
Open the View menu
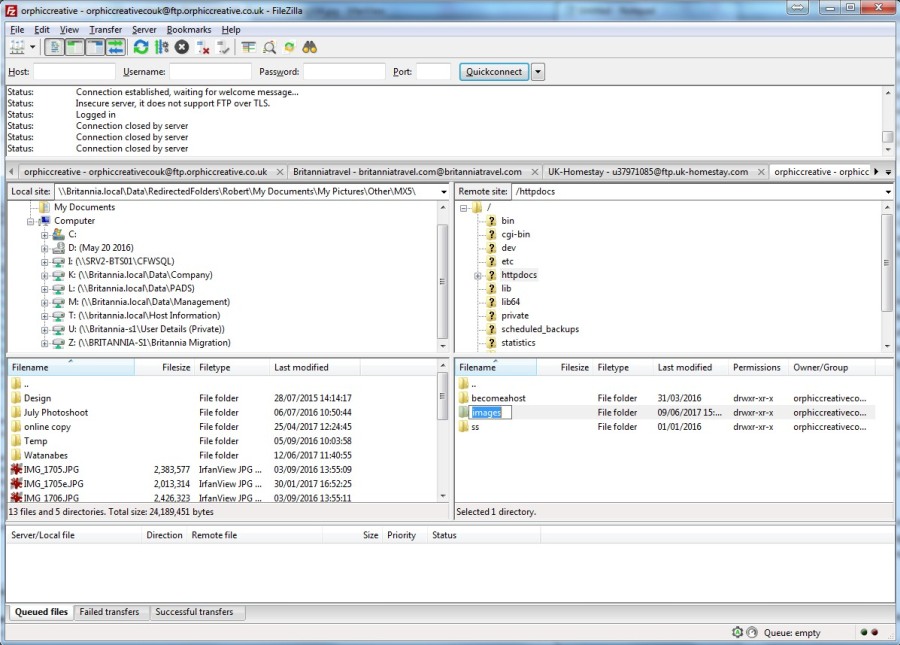[x=69, y=30]
